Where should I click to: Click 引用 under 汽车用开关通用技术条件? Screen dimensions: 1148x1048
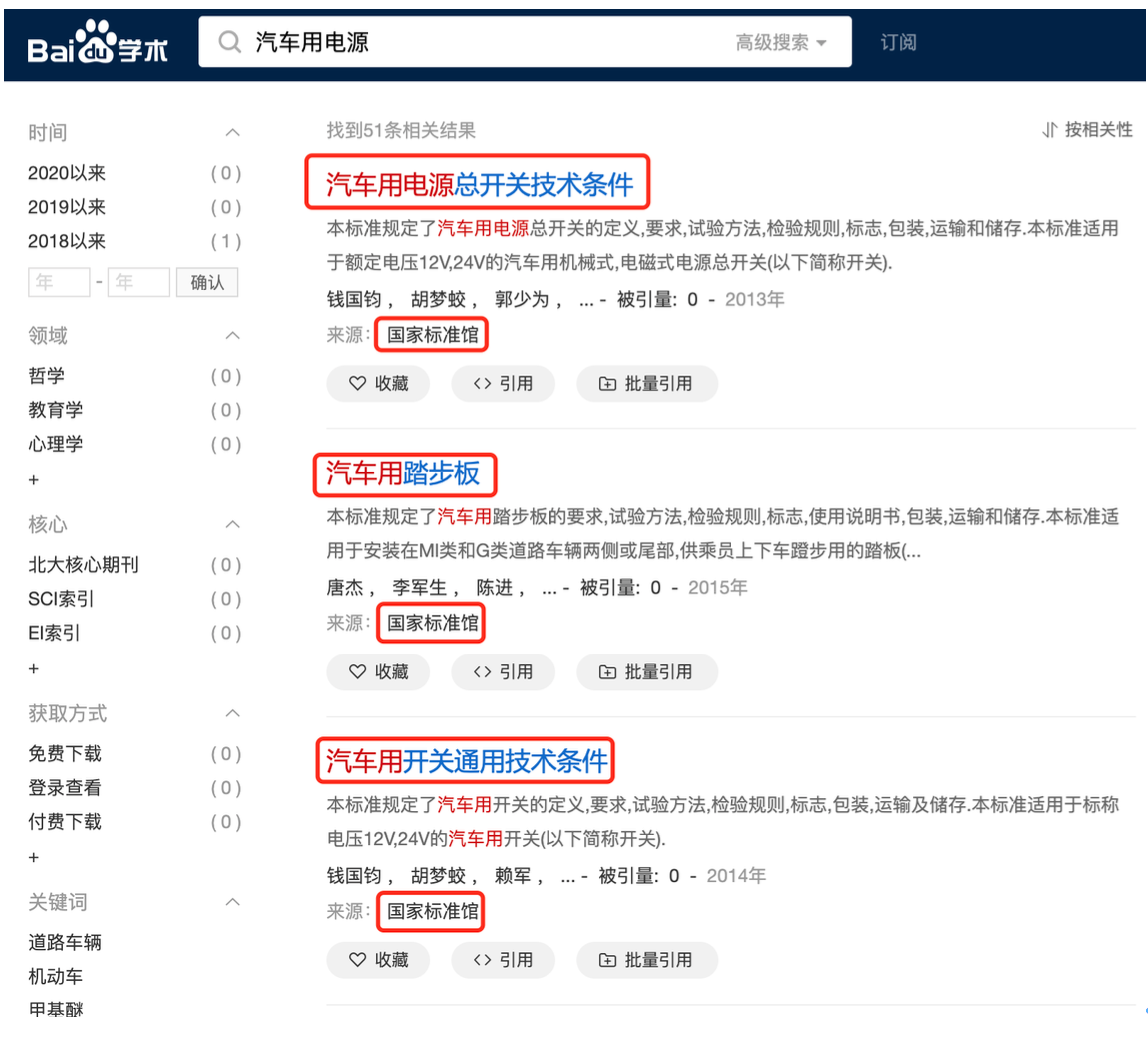503,960
